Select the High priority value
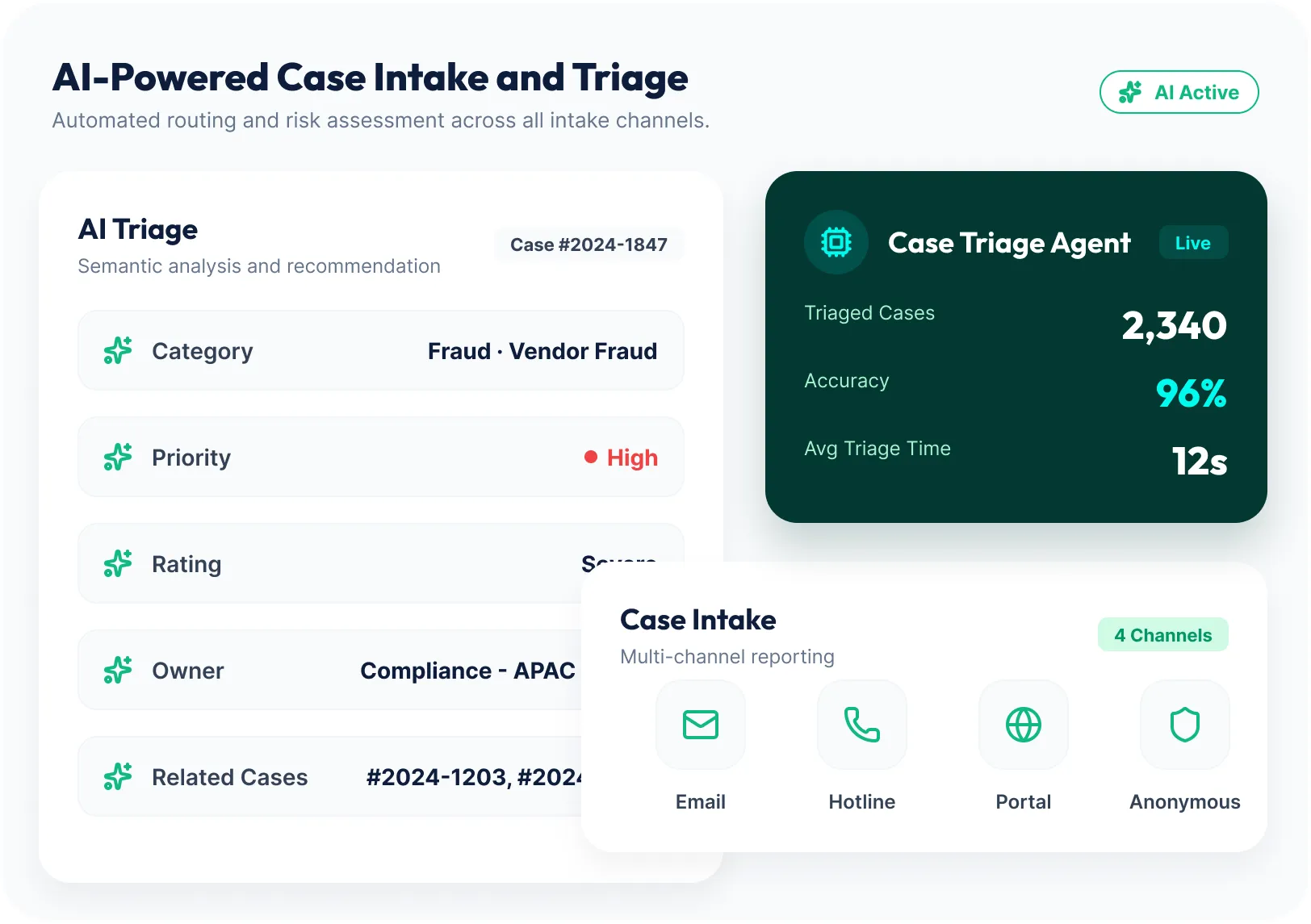Image resolution: width=1311 pixels, height=924 pixels. (632, 458)
